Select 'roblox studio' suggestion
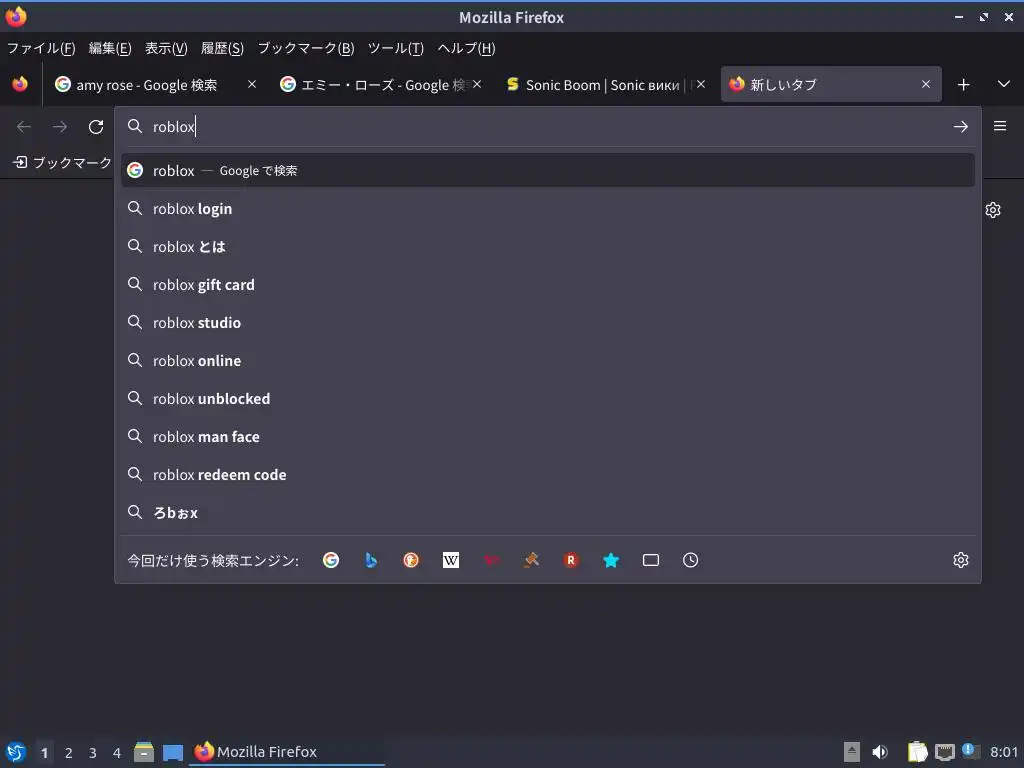The image size is (1024, 768). (547, 323)
